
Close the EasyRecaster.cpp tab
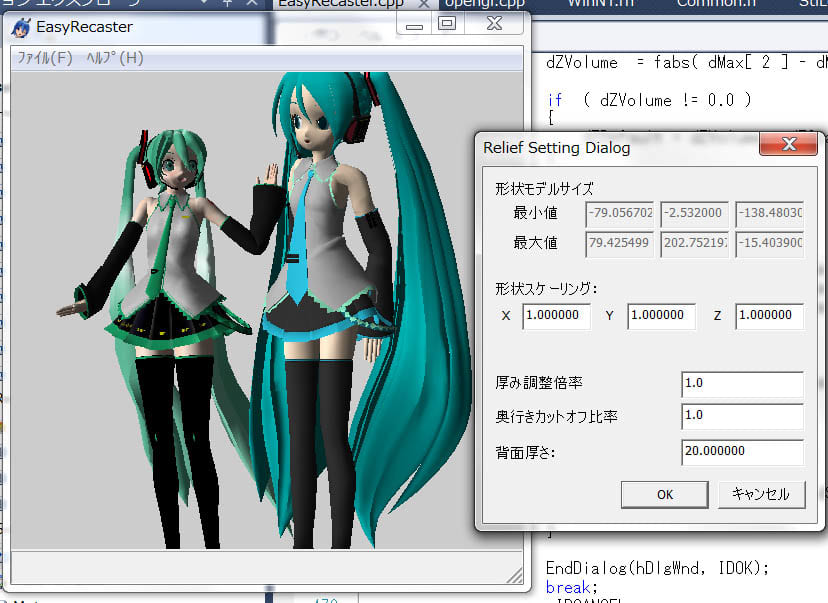pos(424,4)
